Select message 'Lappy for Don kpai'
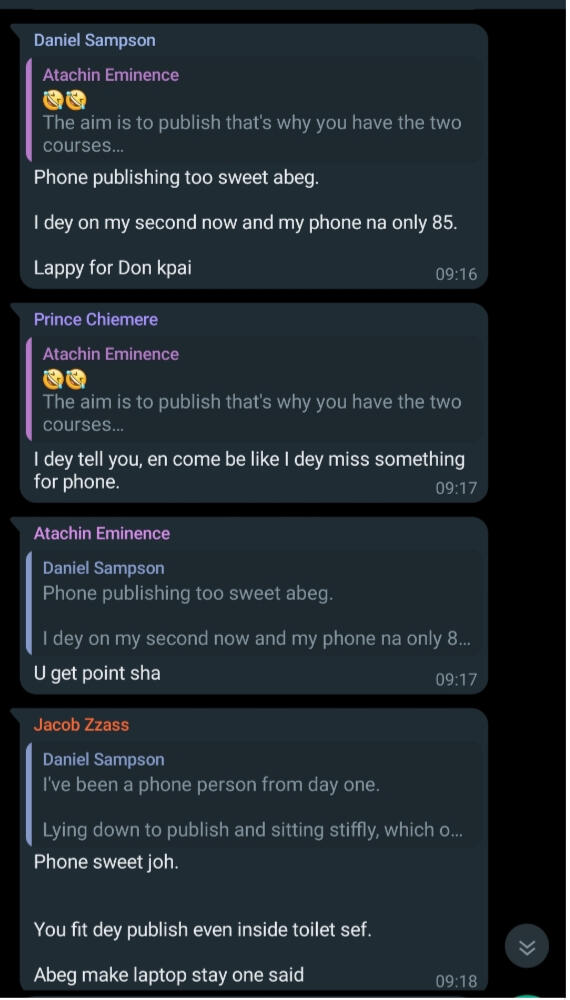570x1000 pixels. click(113, 267)
